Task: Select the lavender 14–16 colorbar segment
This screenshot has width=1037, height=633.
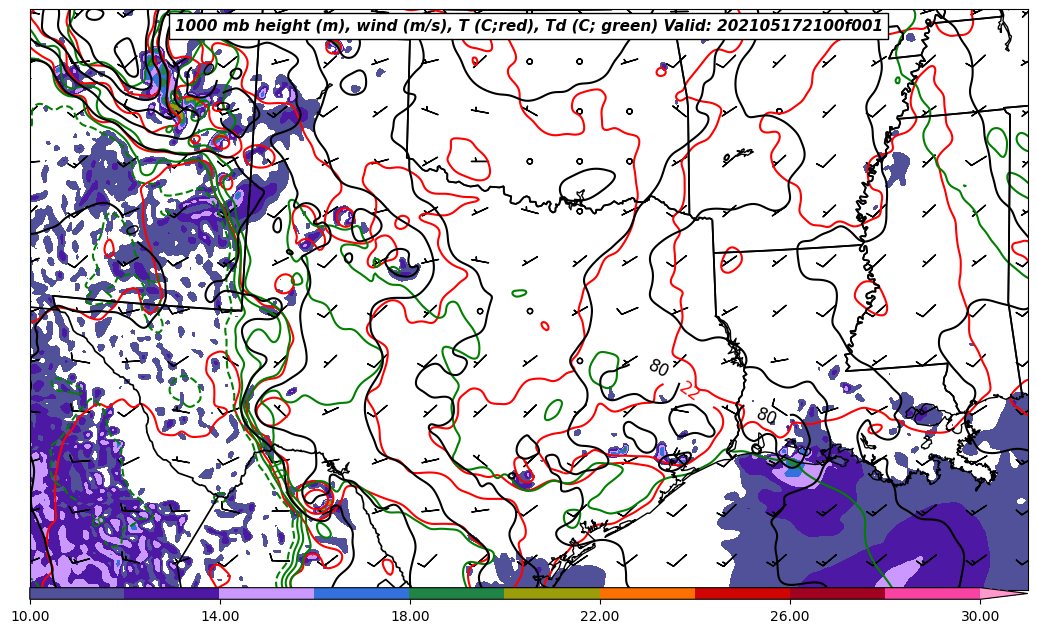Action: point(267,593)
